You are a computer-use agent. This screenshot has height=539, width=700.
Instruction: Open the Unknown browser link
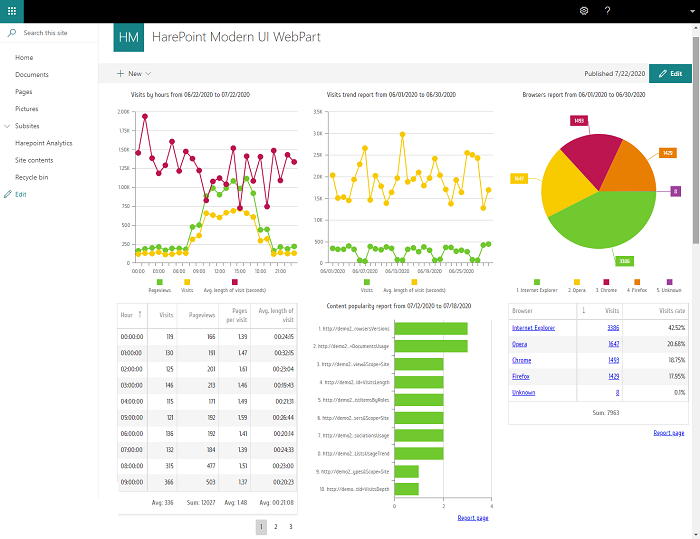[x=523, y=393]
